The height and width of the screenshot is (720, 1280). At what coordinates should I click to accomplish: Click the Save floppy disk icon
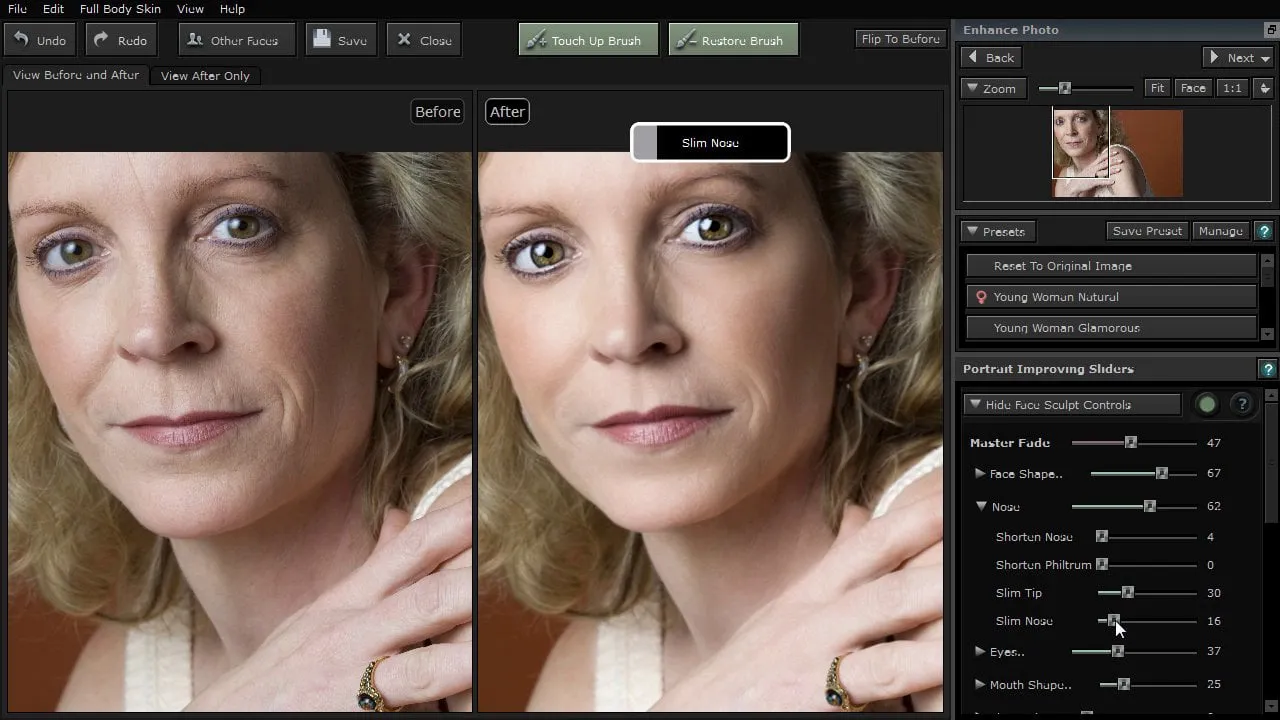tap(321, 40)
